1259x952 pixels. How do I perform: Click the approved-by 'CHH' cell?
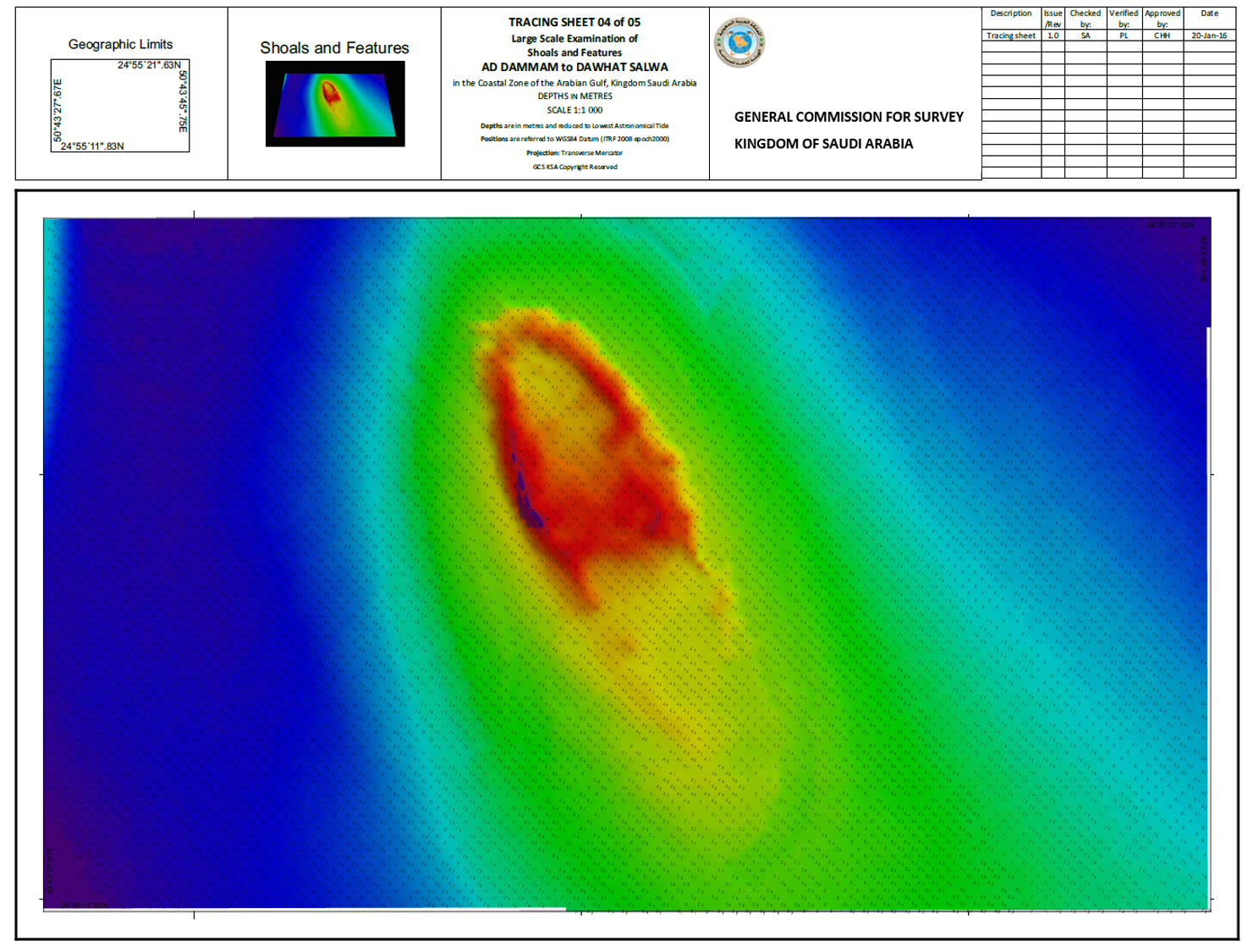click(1163, 36)
